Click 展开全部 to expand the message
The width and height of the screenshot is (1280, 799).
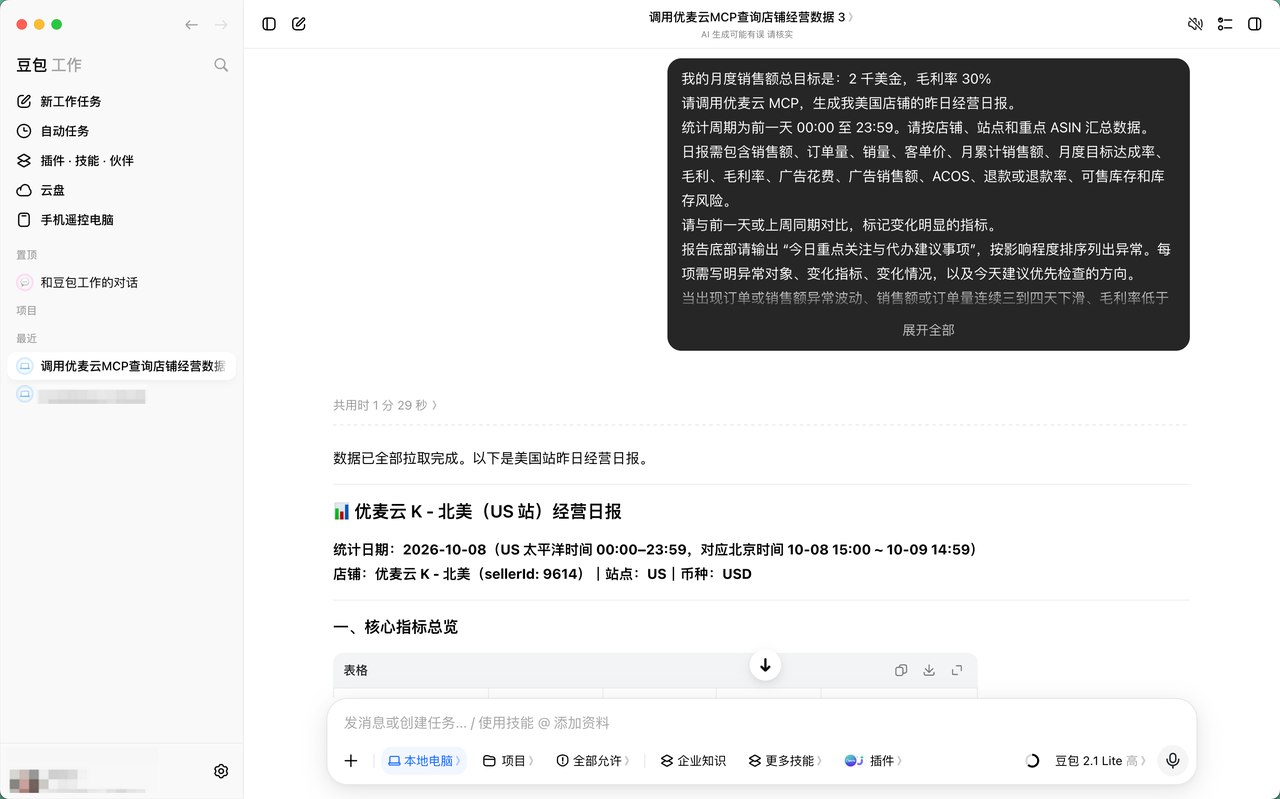coord(928,330)
